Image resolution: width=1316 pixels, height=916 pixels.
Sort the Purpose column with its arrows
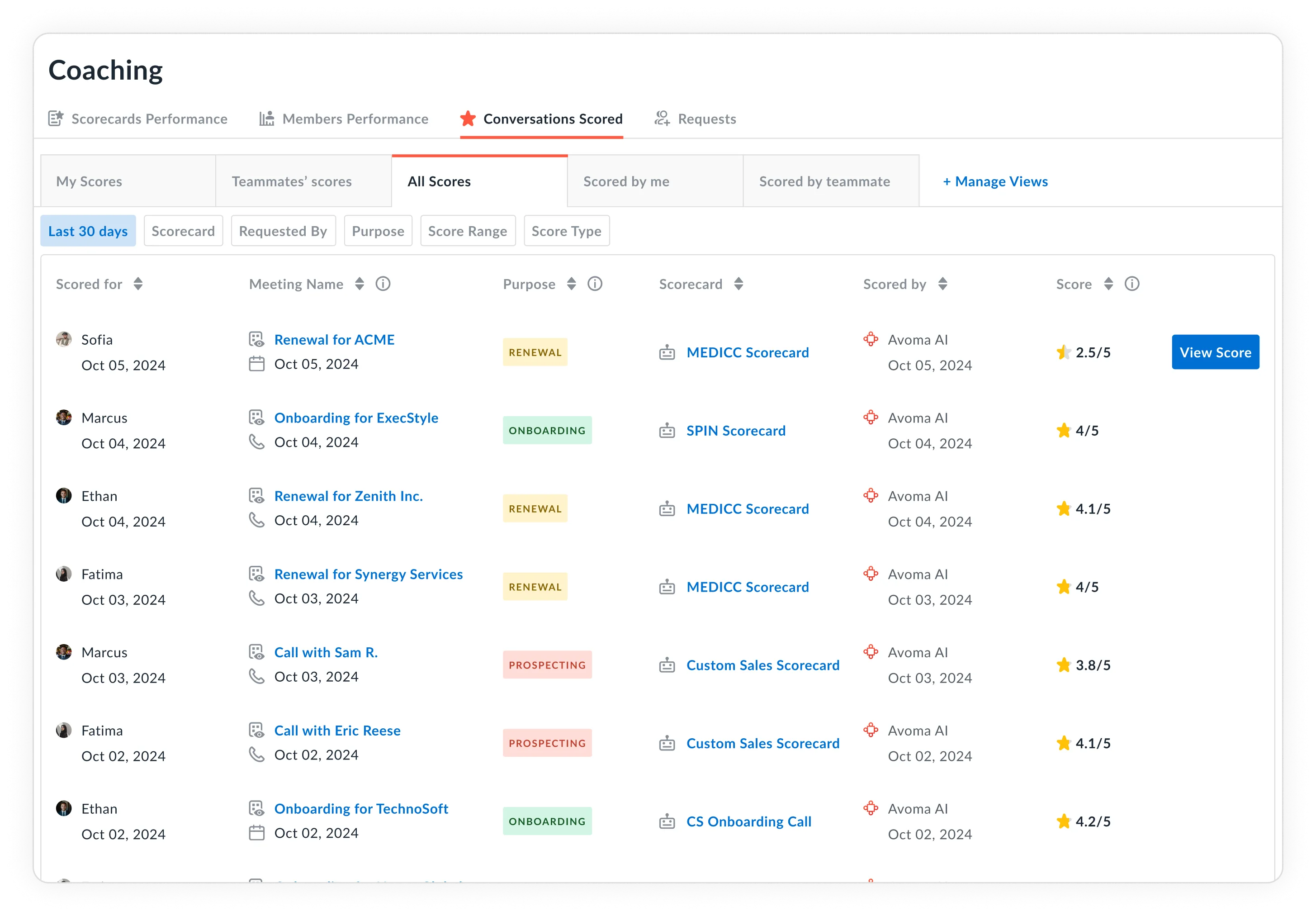(572, 285)
